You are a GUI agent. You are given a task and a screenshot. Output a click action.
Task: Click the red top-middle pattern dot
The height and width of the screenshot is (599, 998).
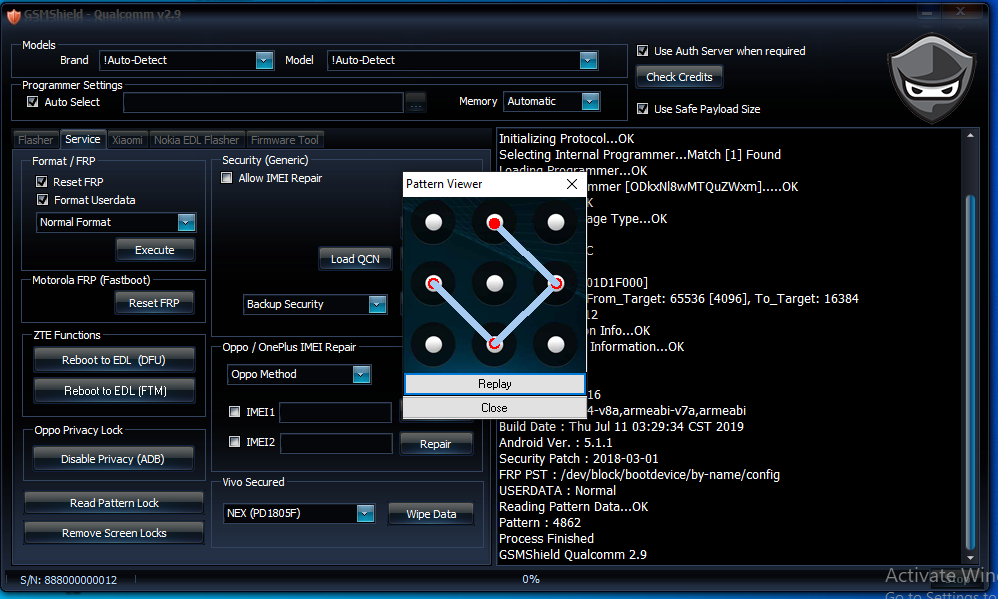point(495,222)
